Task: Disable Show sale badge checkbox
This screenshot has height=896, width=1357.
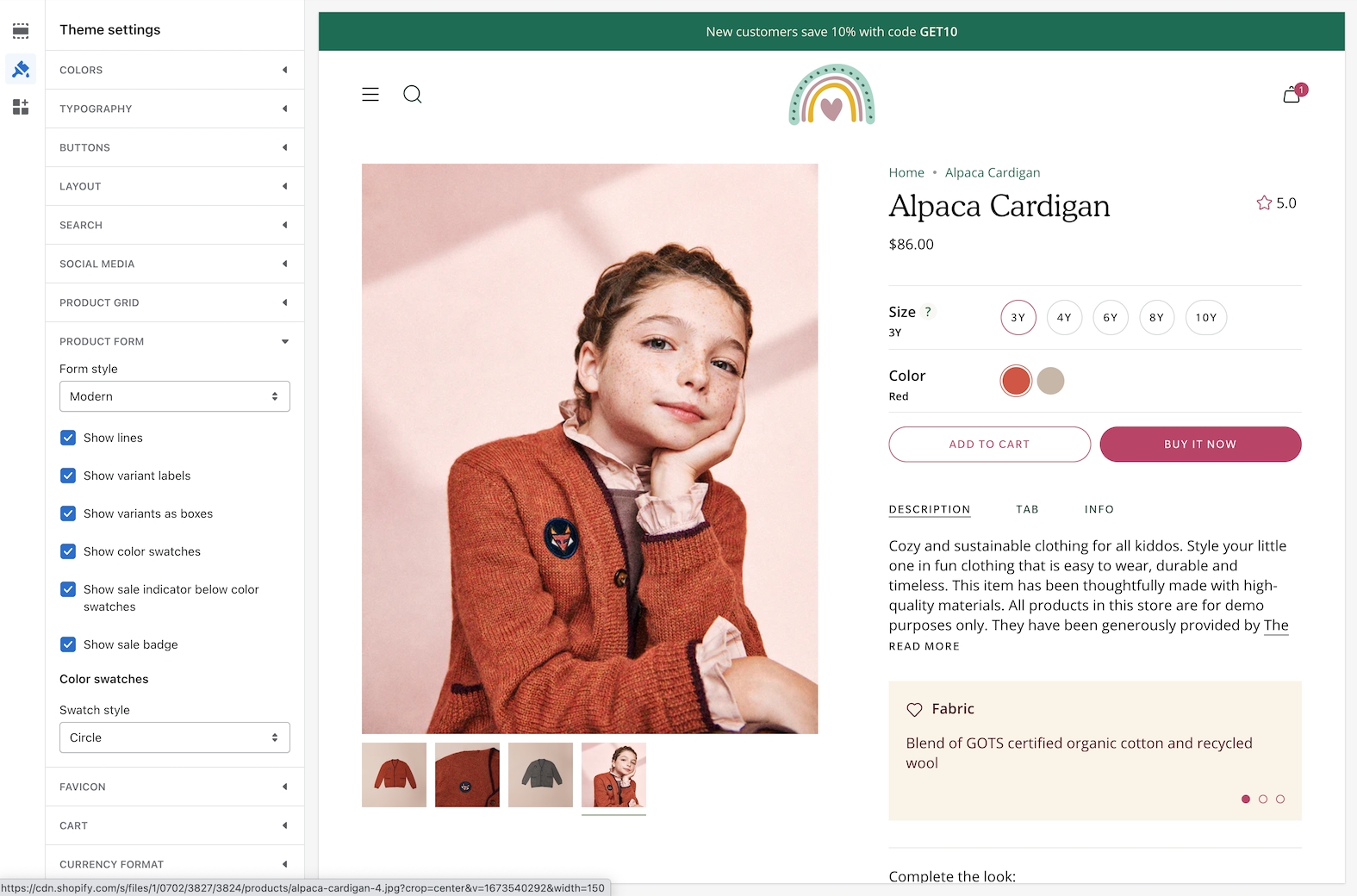Action: tap(68, 644)
